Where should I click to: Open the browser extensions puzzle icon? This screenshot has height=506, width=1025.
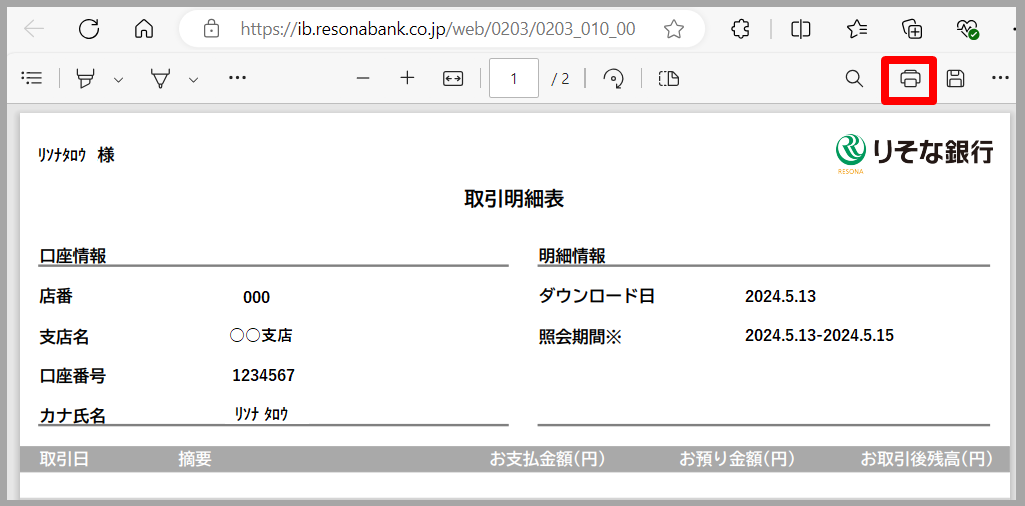[x=740, y=29]
